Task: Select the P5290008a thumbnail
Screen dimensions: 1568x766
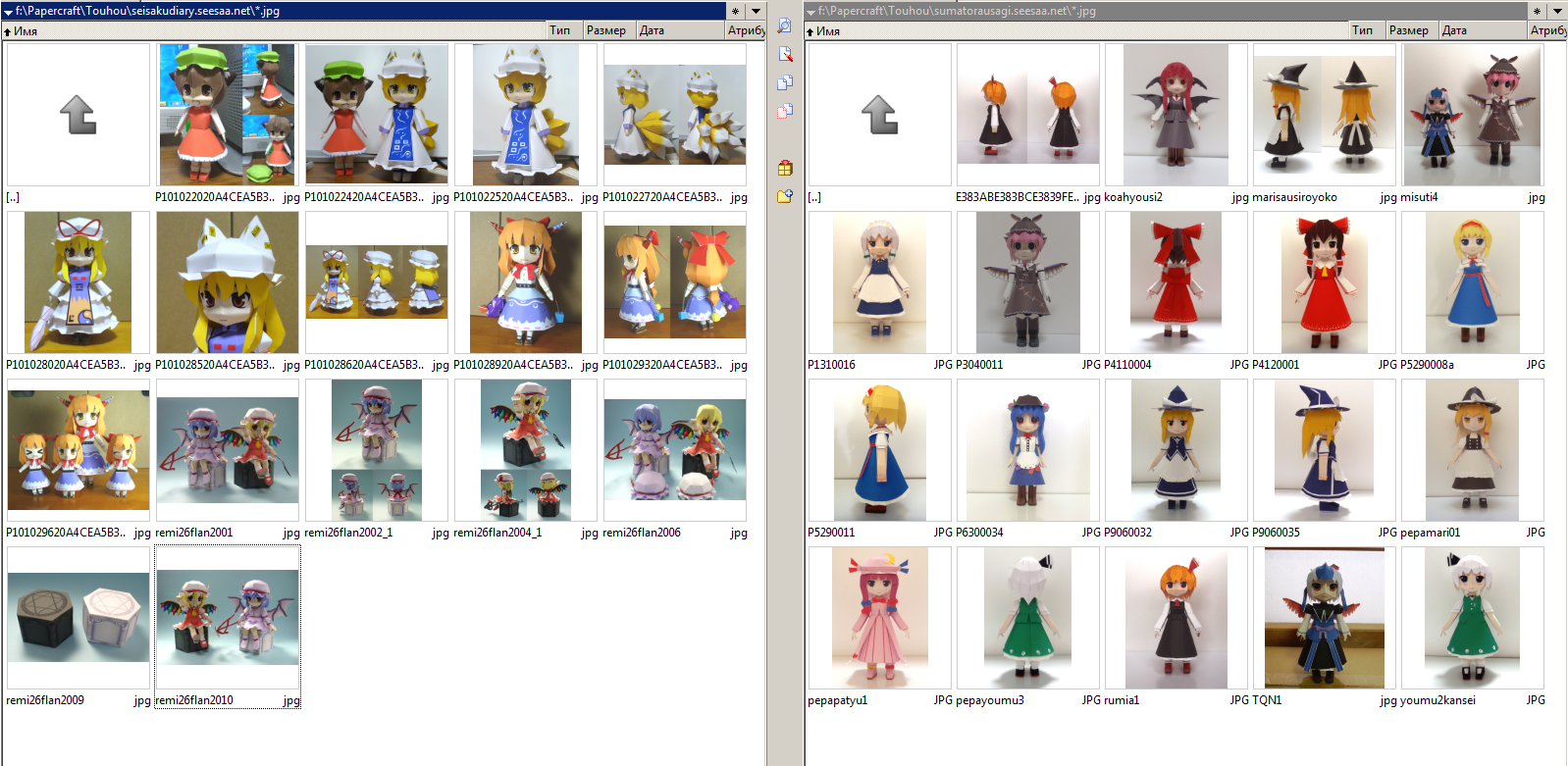Action: tap(1473, 282)
